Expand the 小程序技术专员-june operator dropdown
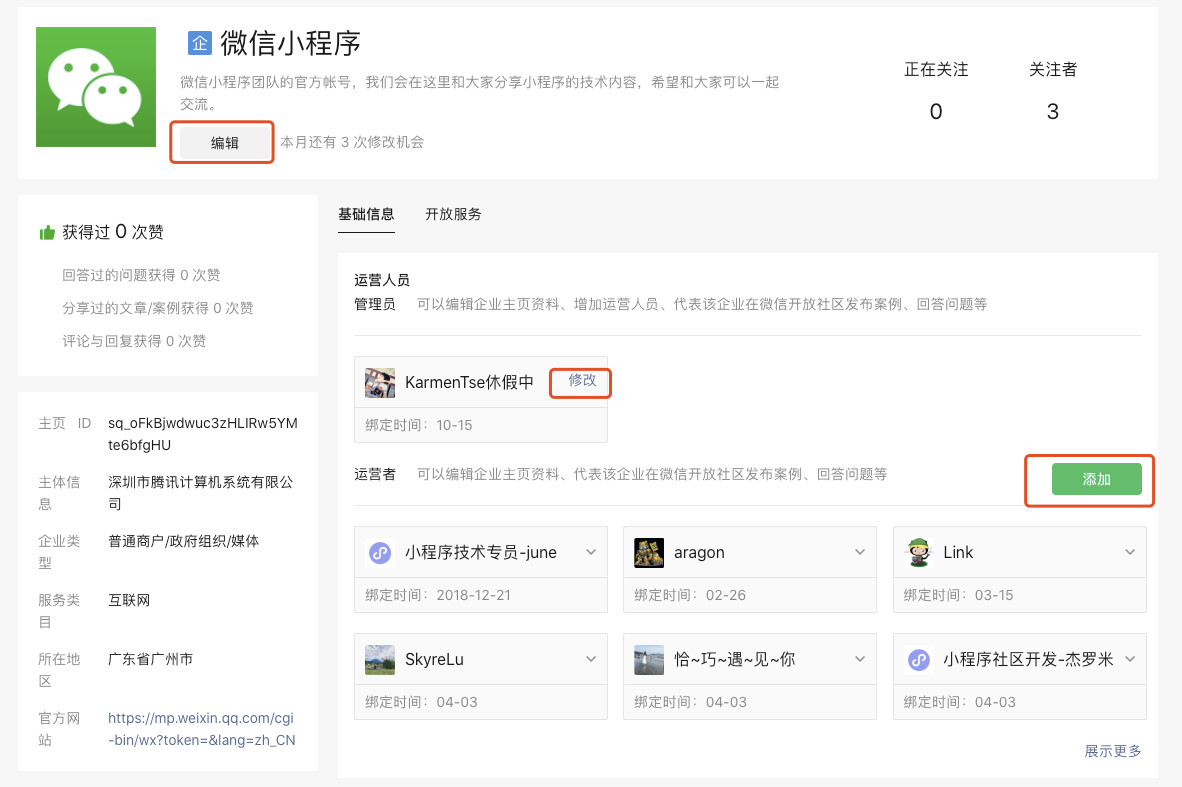Image resolution: width=1182 pixels, height=787 pixels. [591, 552]
